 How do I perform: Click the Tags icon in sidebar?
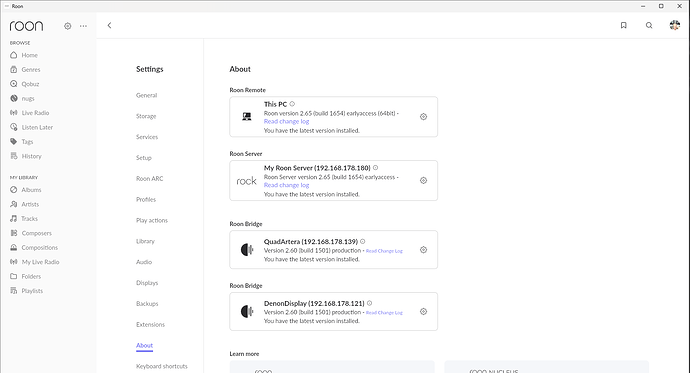(14, 142)
